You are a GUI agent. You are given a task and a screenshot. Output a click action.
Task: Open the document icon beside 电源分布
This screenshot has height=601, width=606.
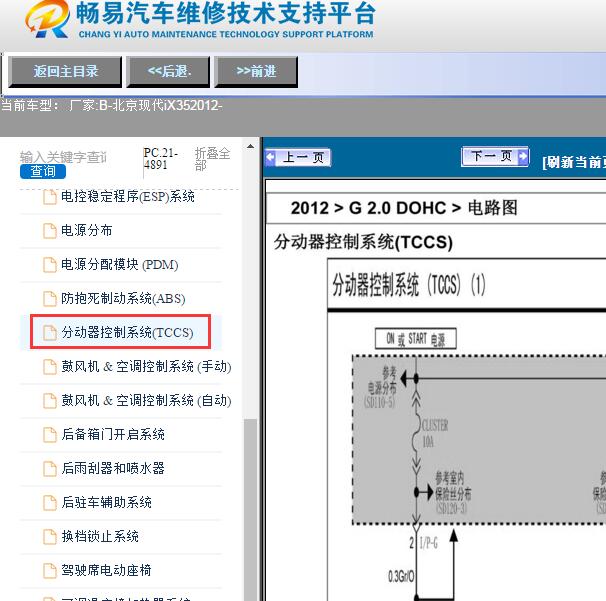49,231
